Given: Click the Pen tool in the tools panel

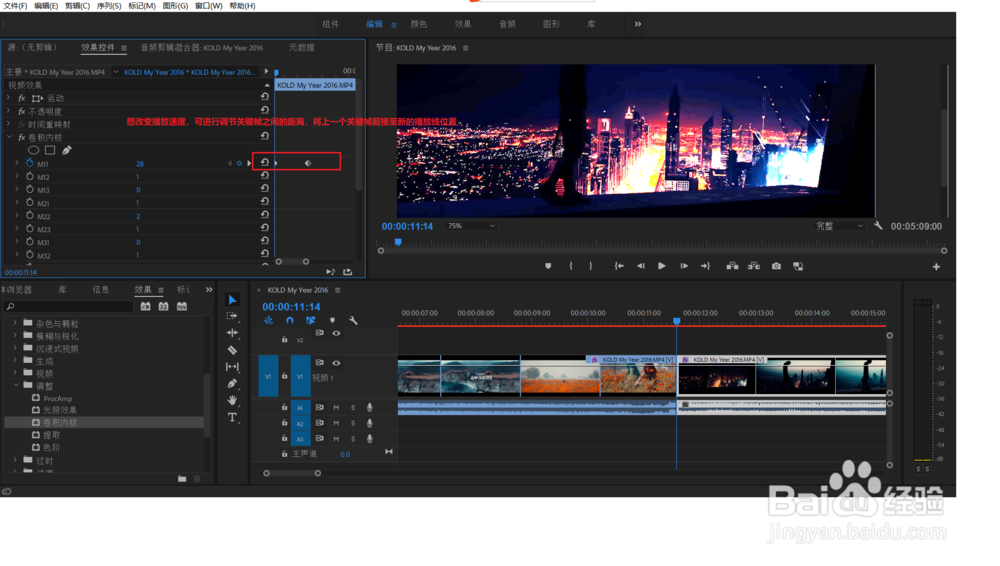Looking at the screenshot, I should (232, 383).
